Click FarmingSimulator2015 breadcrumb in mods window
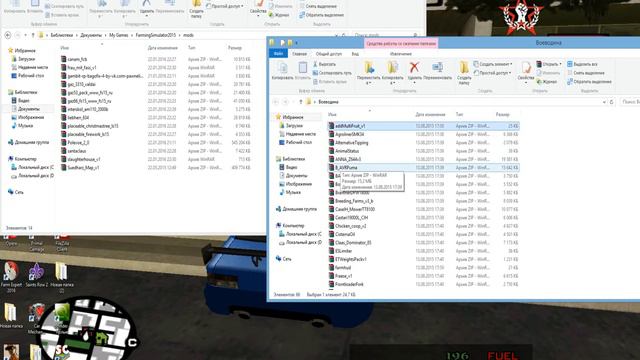This screenshot has height=360, width=640. click(x=156, y=36)
